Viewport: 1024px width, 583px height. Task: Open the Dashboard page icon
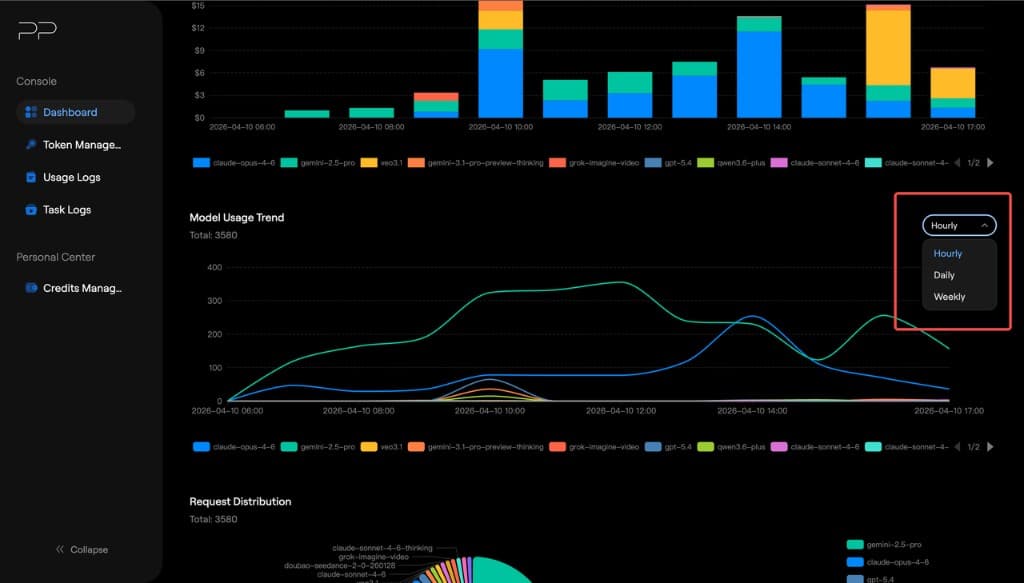pos(31,112)
